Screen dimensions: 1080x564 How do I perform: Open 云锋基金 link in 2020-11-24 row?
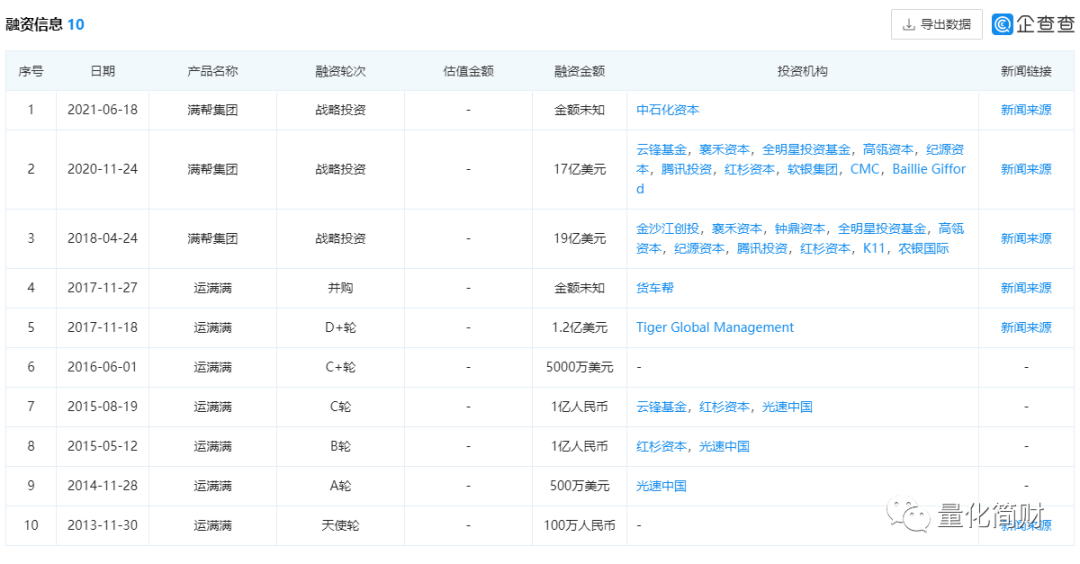pyautogui.click(x=661, y=149)
